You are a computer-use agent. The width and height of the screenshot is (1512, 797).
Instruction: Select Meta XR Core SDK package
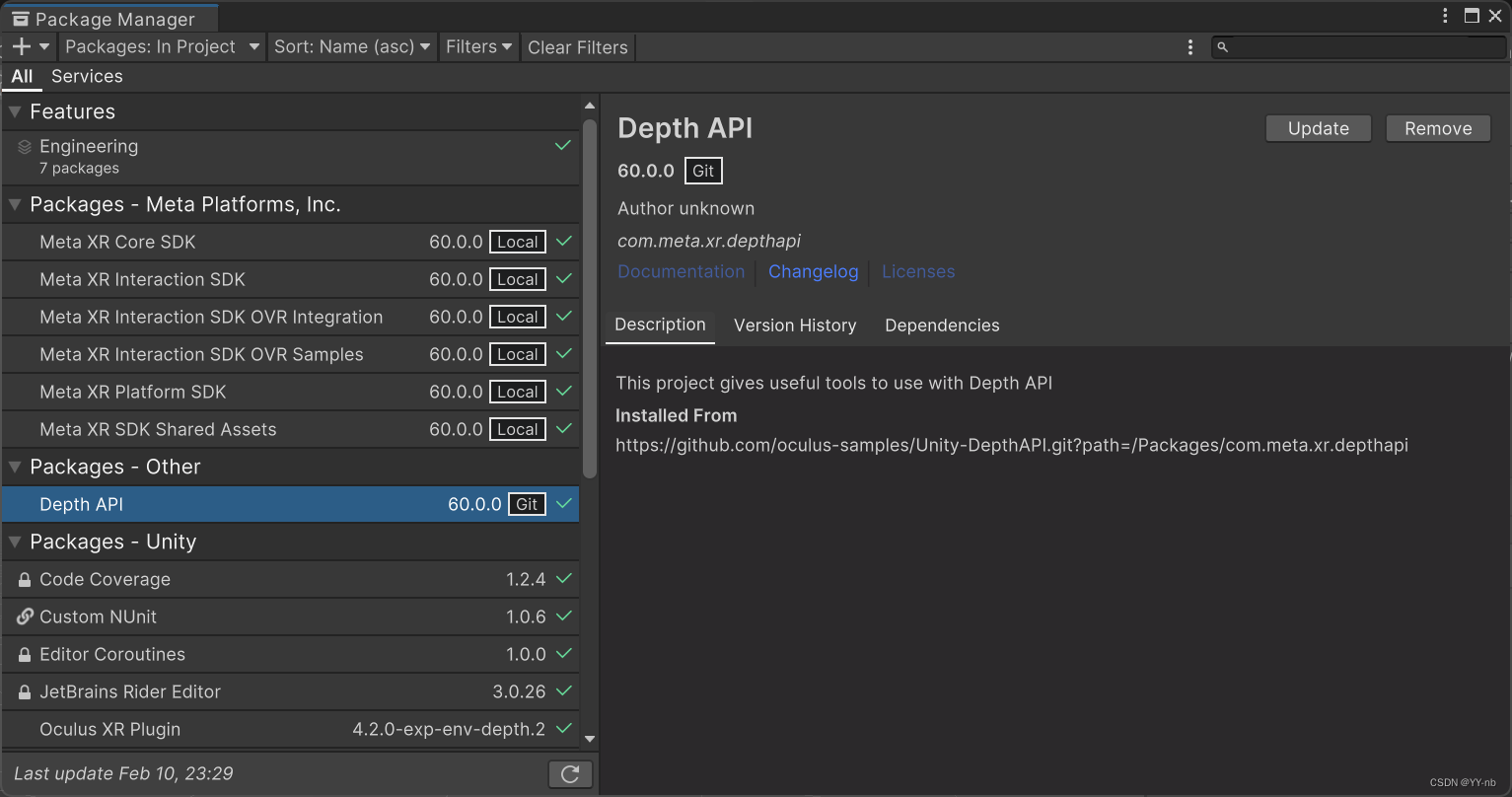(290, 242)
